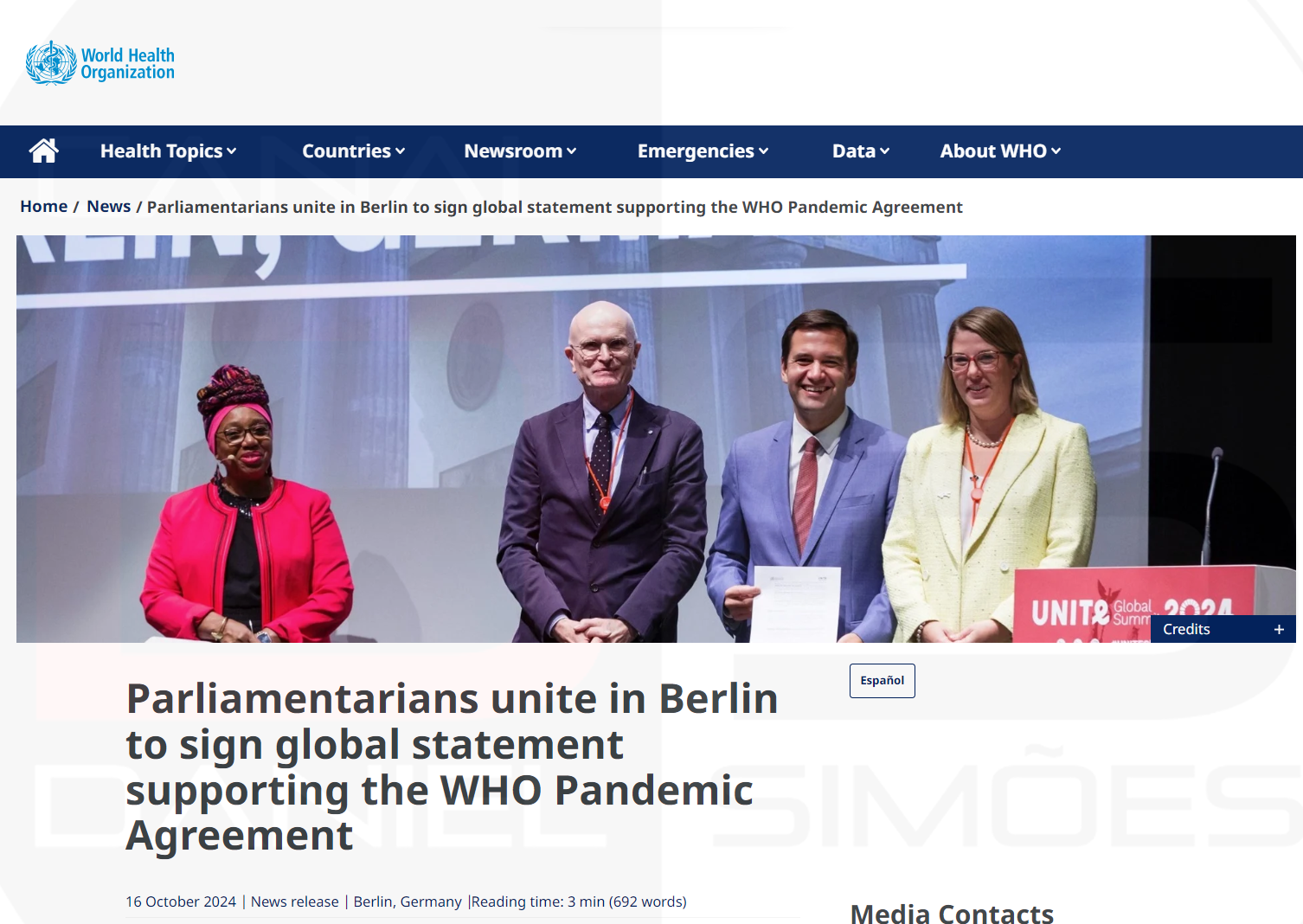Go to homepage via house icon
The image size is (1303, 924).
pos(43,151)
